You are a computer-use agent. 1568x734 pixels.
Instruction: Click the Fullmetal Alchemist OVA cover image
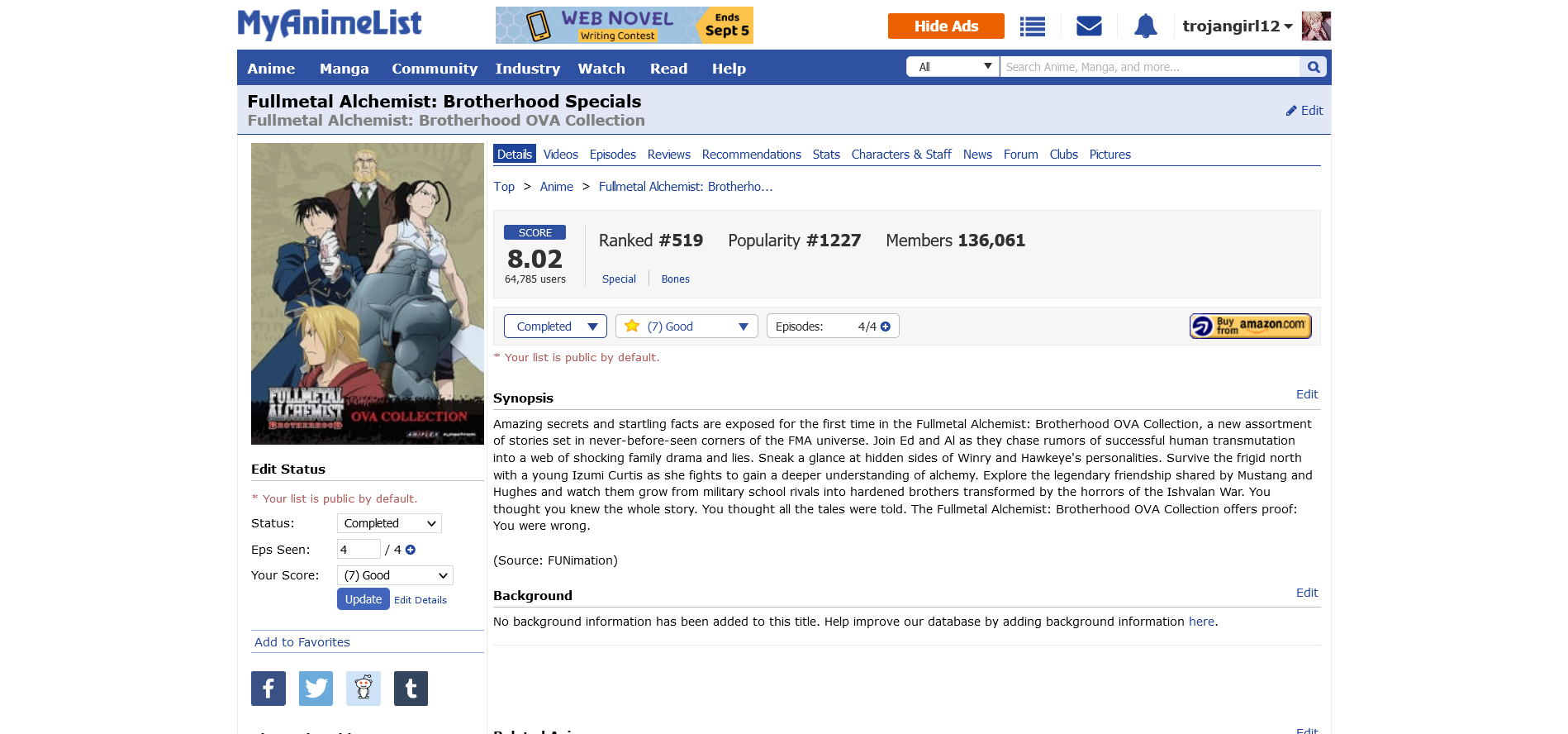tap(368, 294)
